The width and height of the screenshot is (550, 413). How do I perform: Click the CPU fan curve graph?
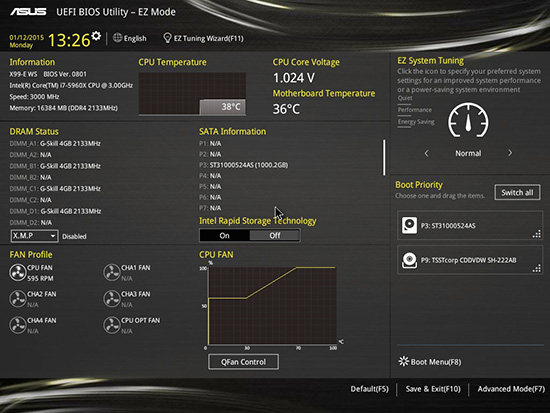click(272, 306)
